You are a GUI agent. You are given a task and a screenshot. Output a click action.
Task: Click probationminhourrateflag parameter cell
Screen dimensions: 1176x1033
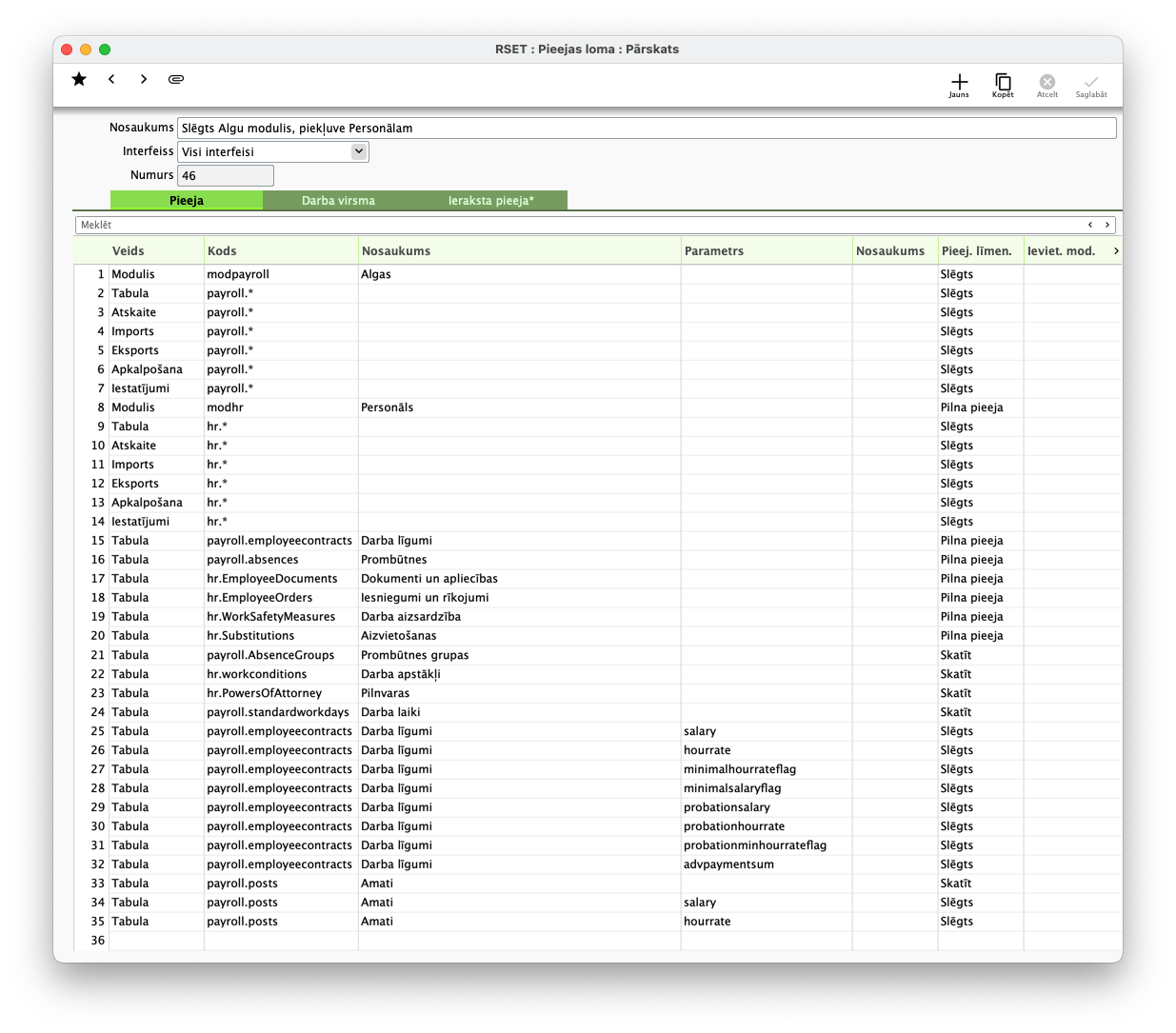[x=767, y=845]
